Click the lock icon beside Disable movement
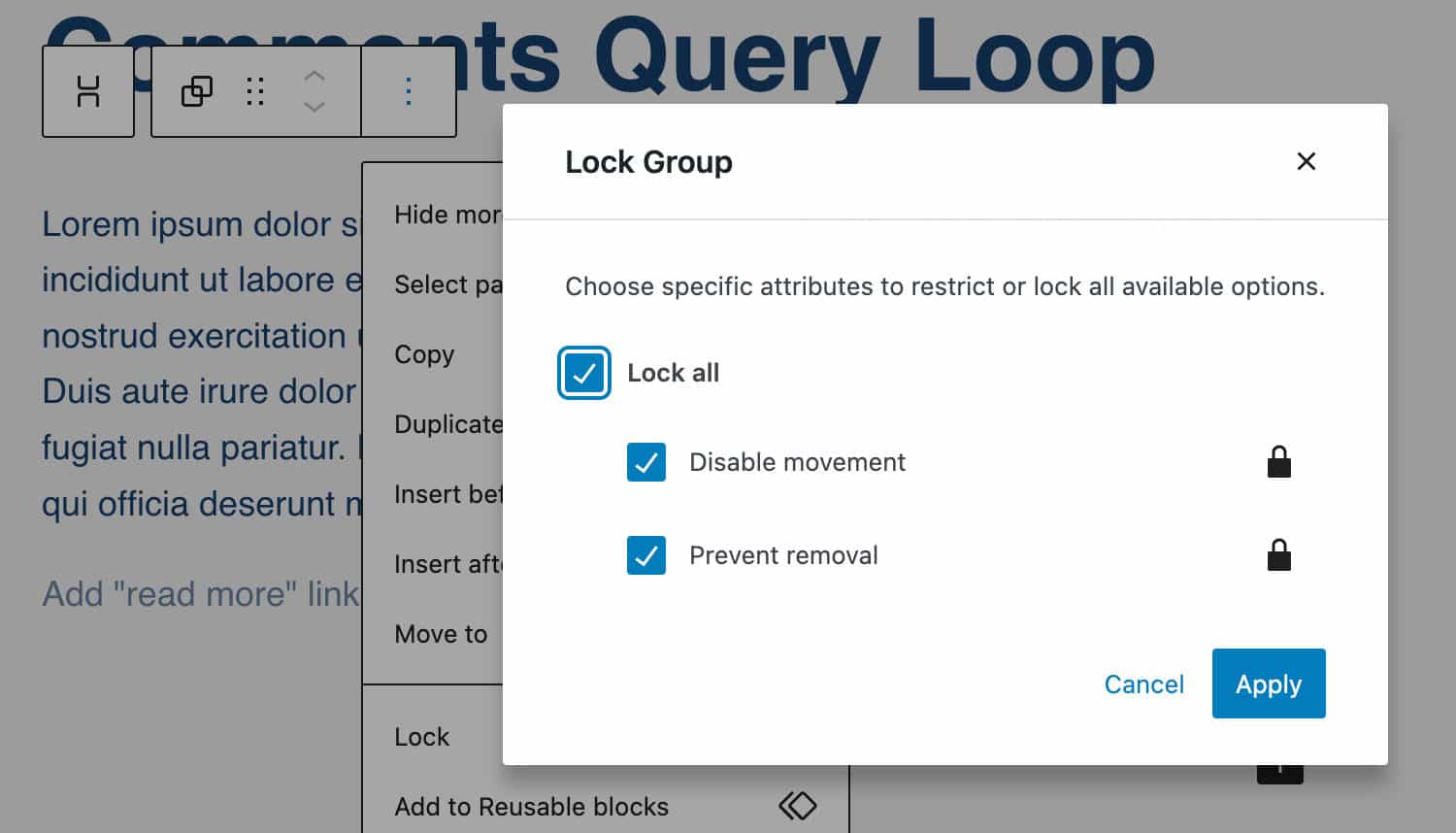The width and height of the screenshot is (1456, 833). [1279, 462]
